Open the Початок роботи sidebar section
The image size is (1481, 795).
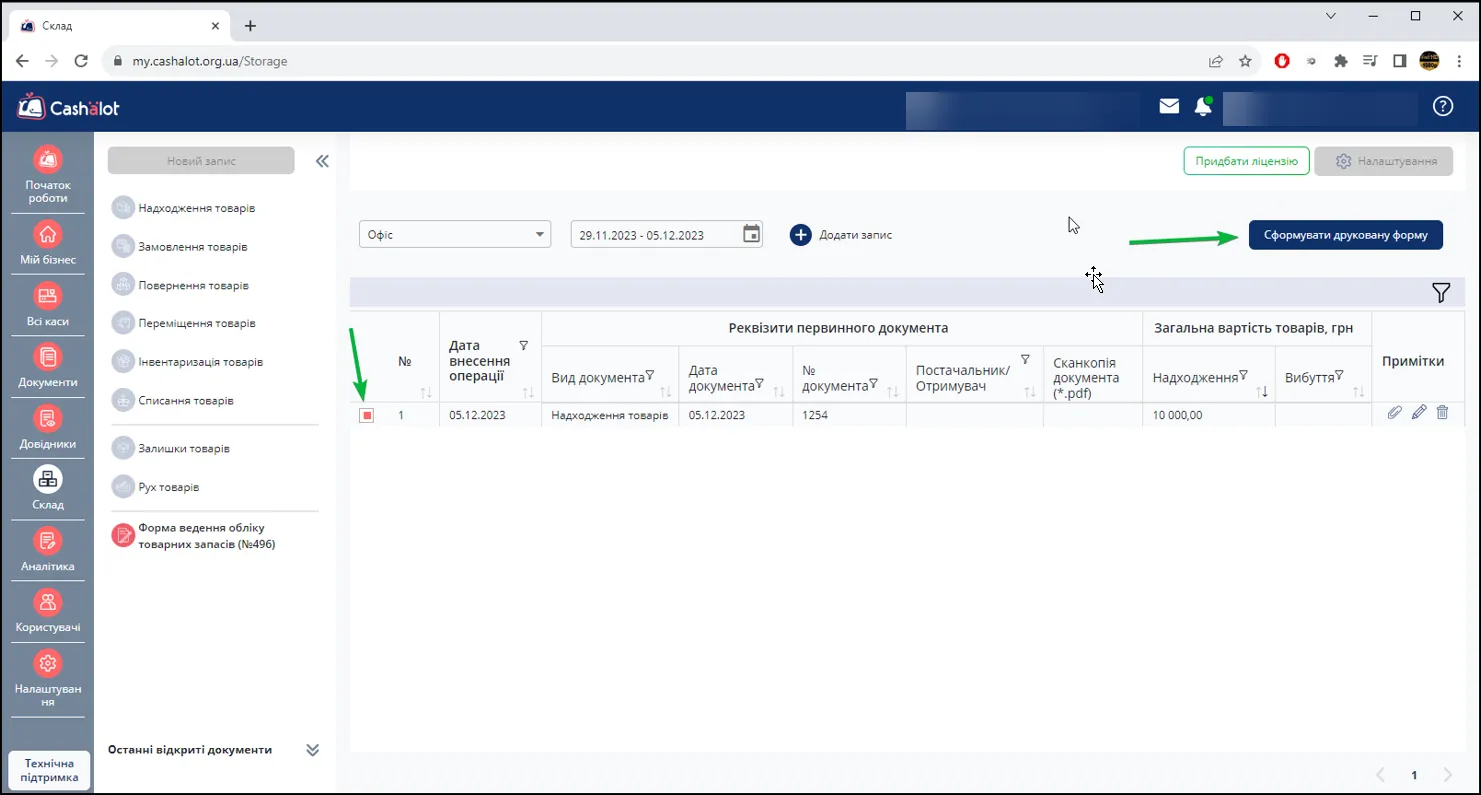48,174
